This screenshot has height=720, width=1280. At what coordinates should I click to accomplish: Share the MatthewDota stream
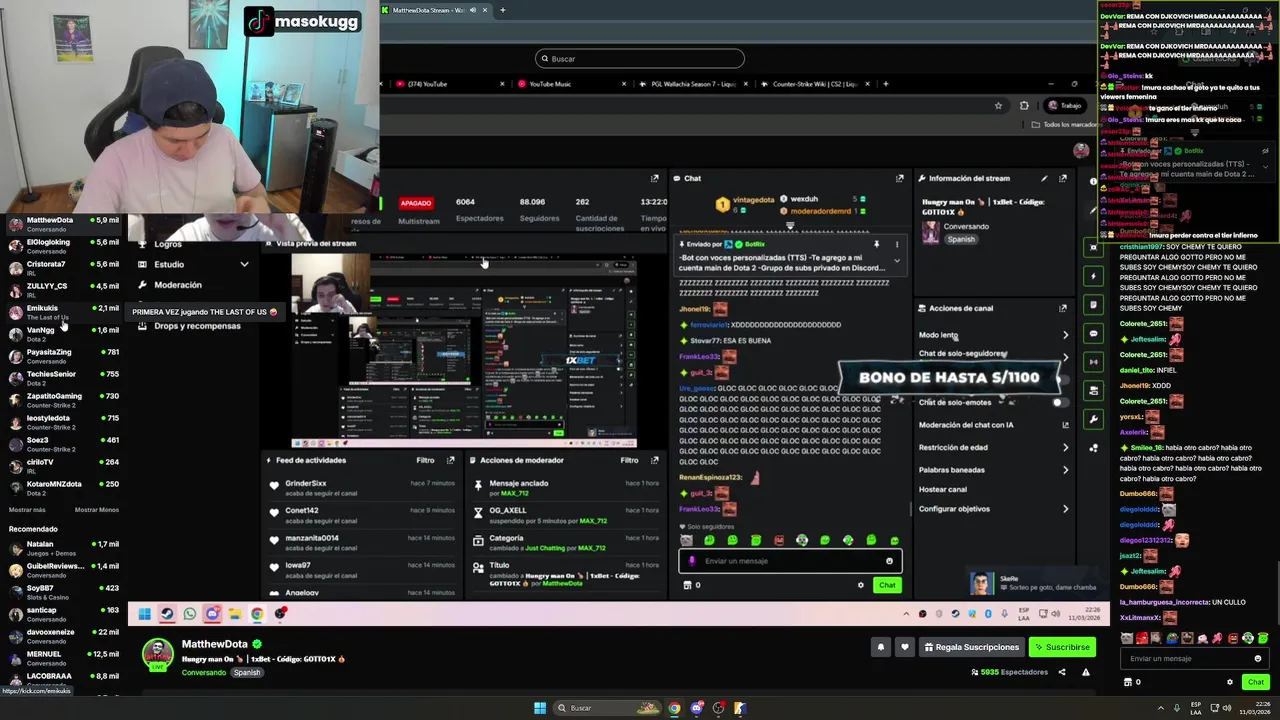(x=1062, y=672)
